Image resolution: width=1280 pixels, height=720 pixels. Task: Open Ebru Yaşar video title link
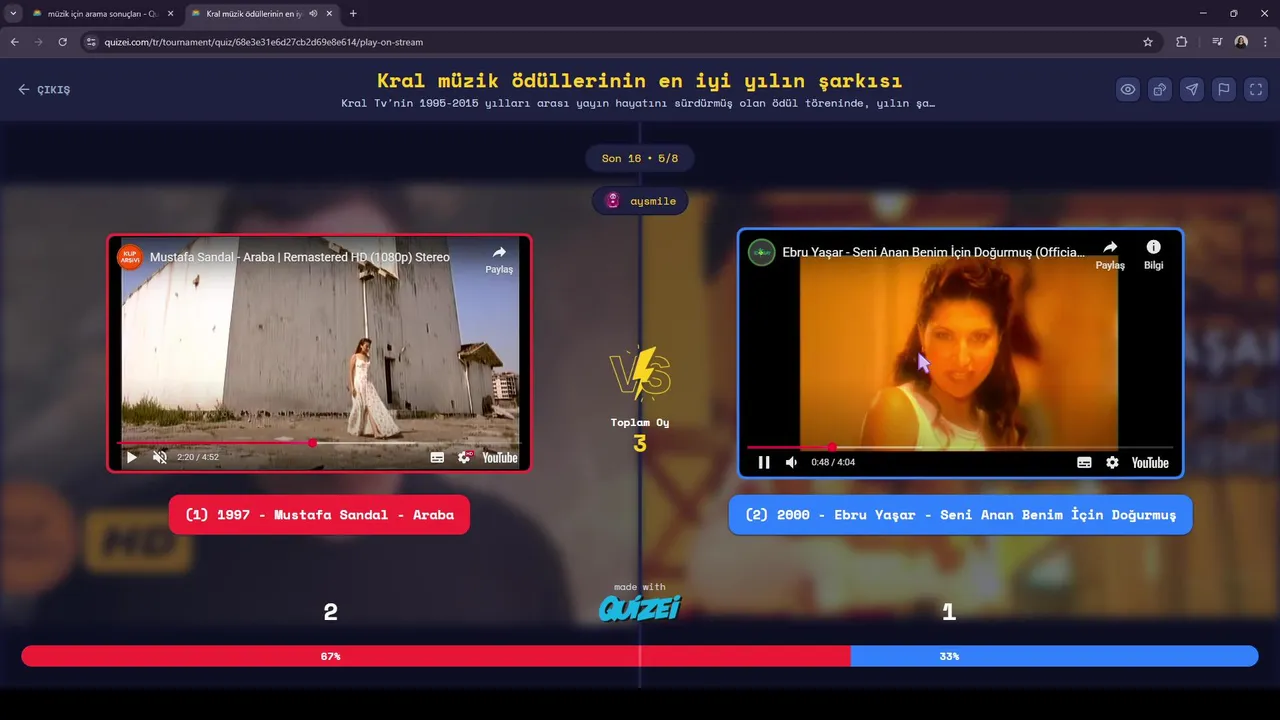coord(933,252)
